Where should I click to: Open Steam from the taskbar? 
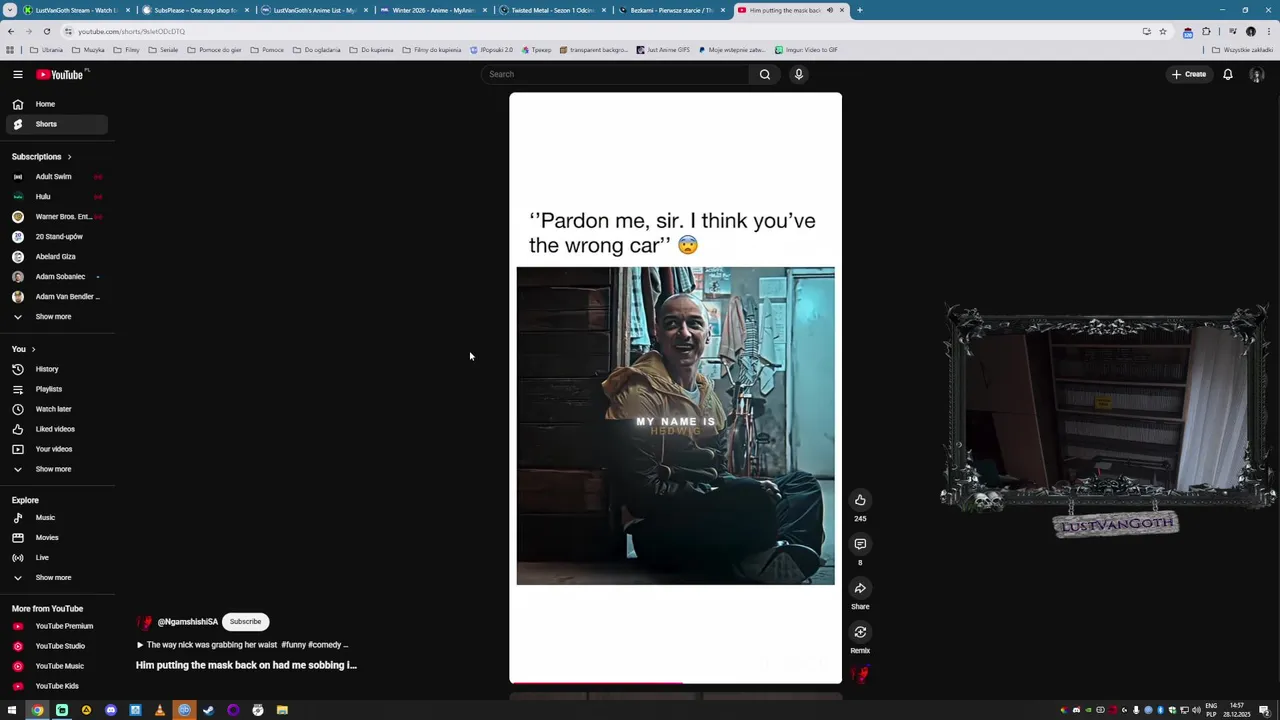(x=209, y=710)
